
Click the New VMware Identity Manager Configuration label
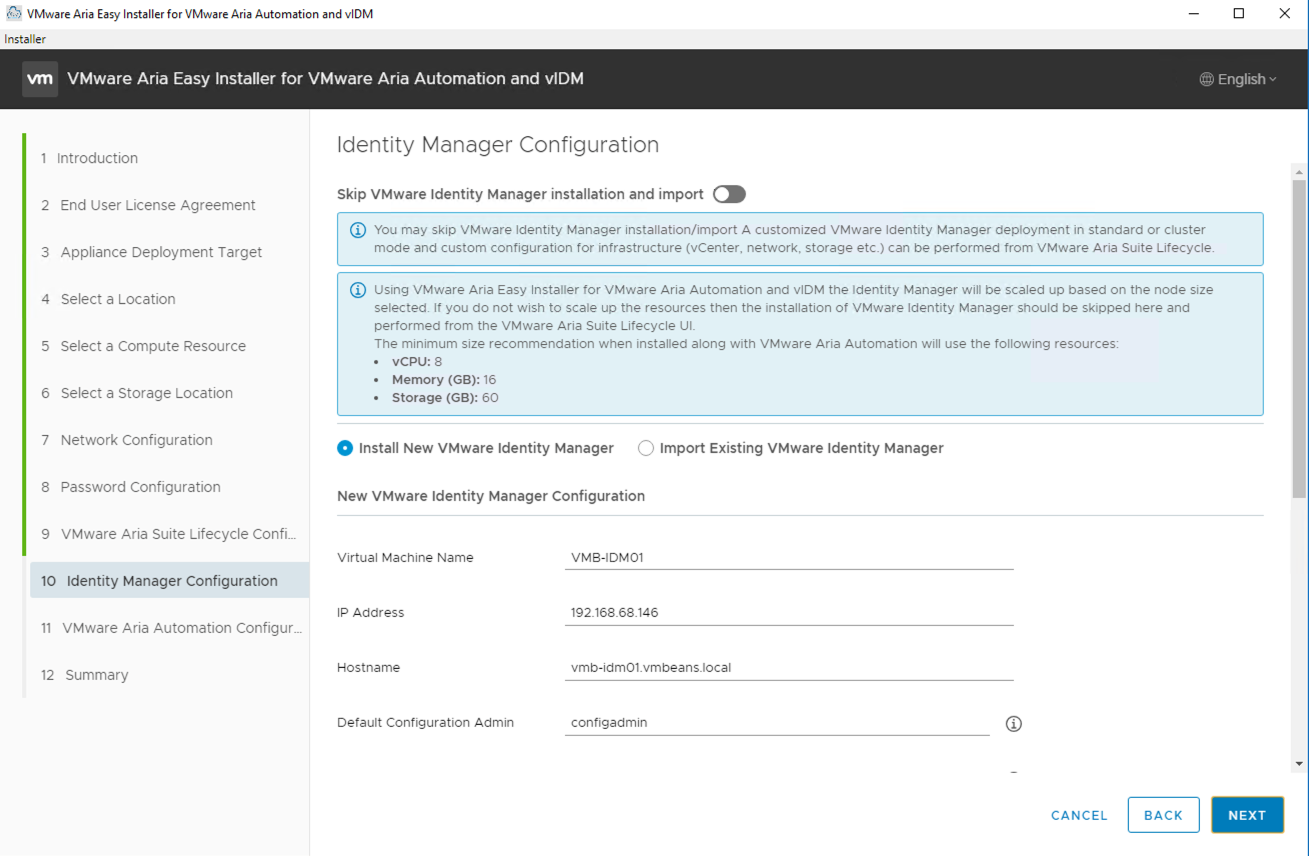click(x=491, y=496)
